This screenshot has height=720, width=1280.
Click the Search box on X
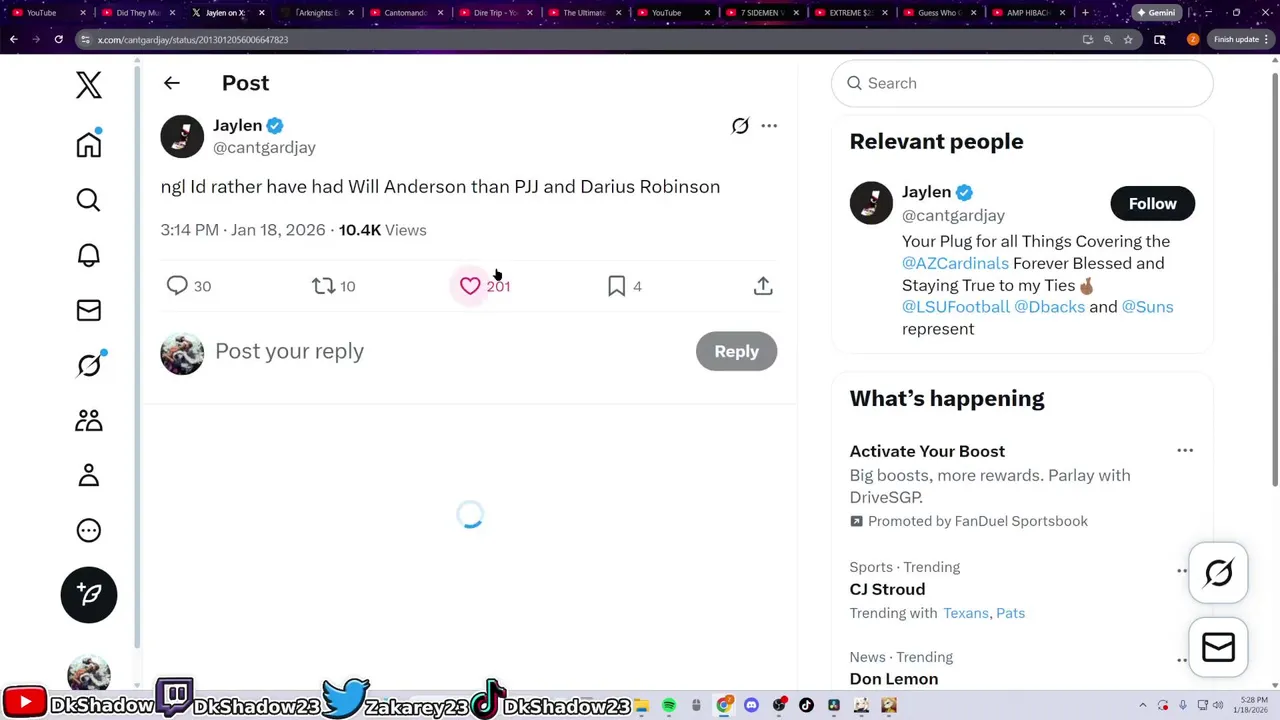pyautogui.click(x=1022, y=83)
